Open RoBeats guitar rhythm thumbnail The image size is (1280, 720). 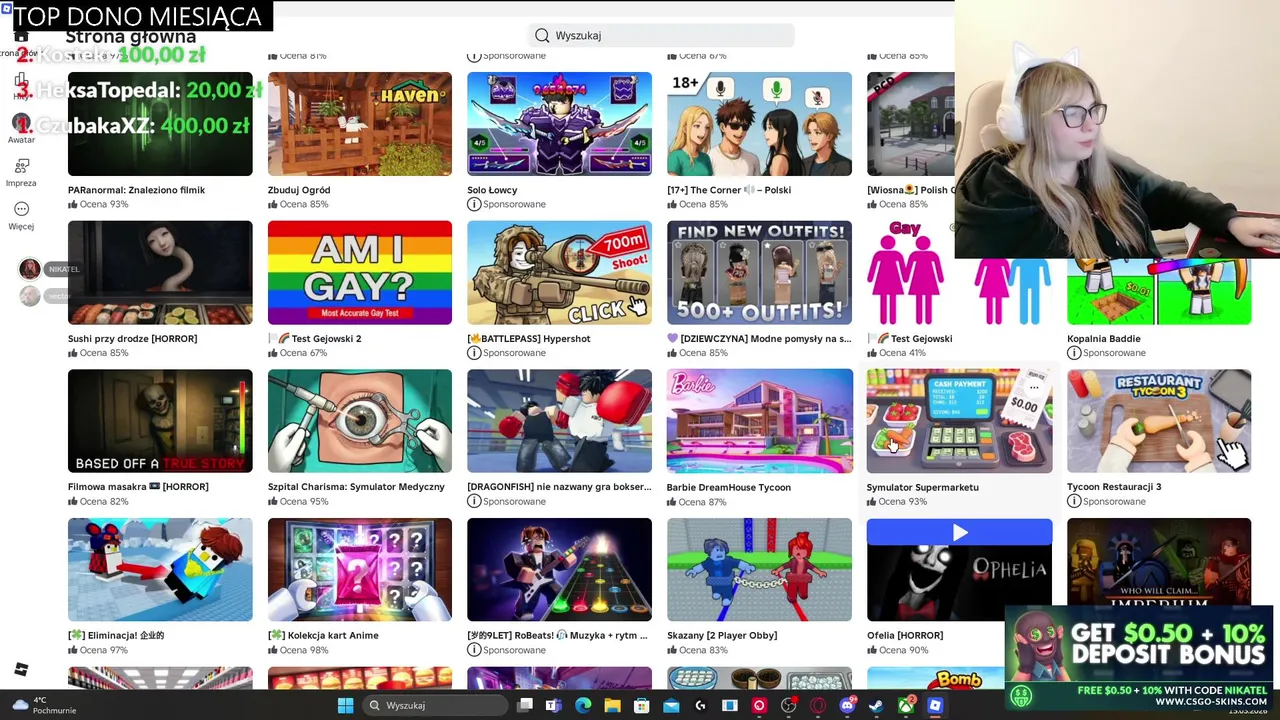[x=559, y=570]
